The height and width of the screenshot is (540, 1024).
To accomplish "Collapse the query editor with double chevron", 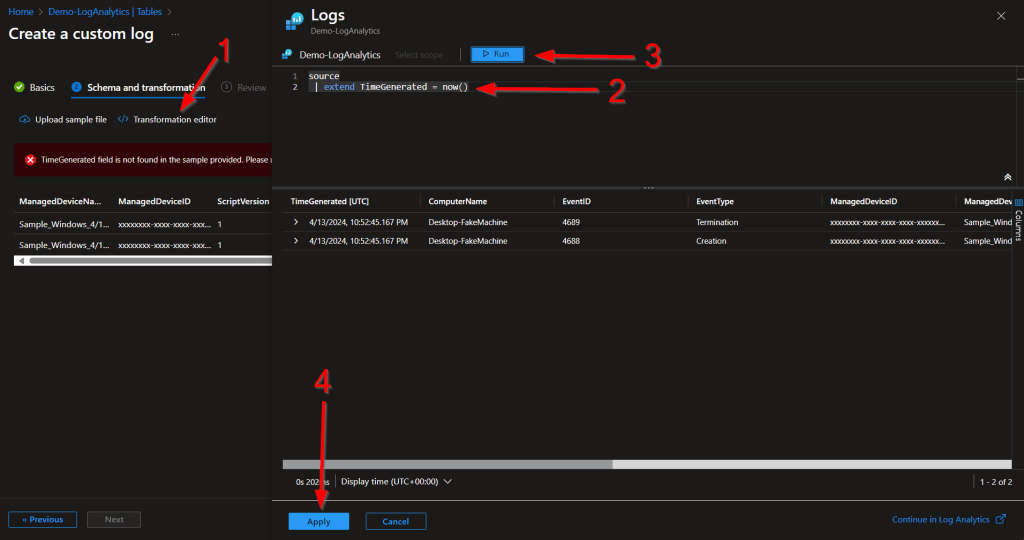I will (x=1007, y=177).
